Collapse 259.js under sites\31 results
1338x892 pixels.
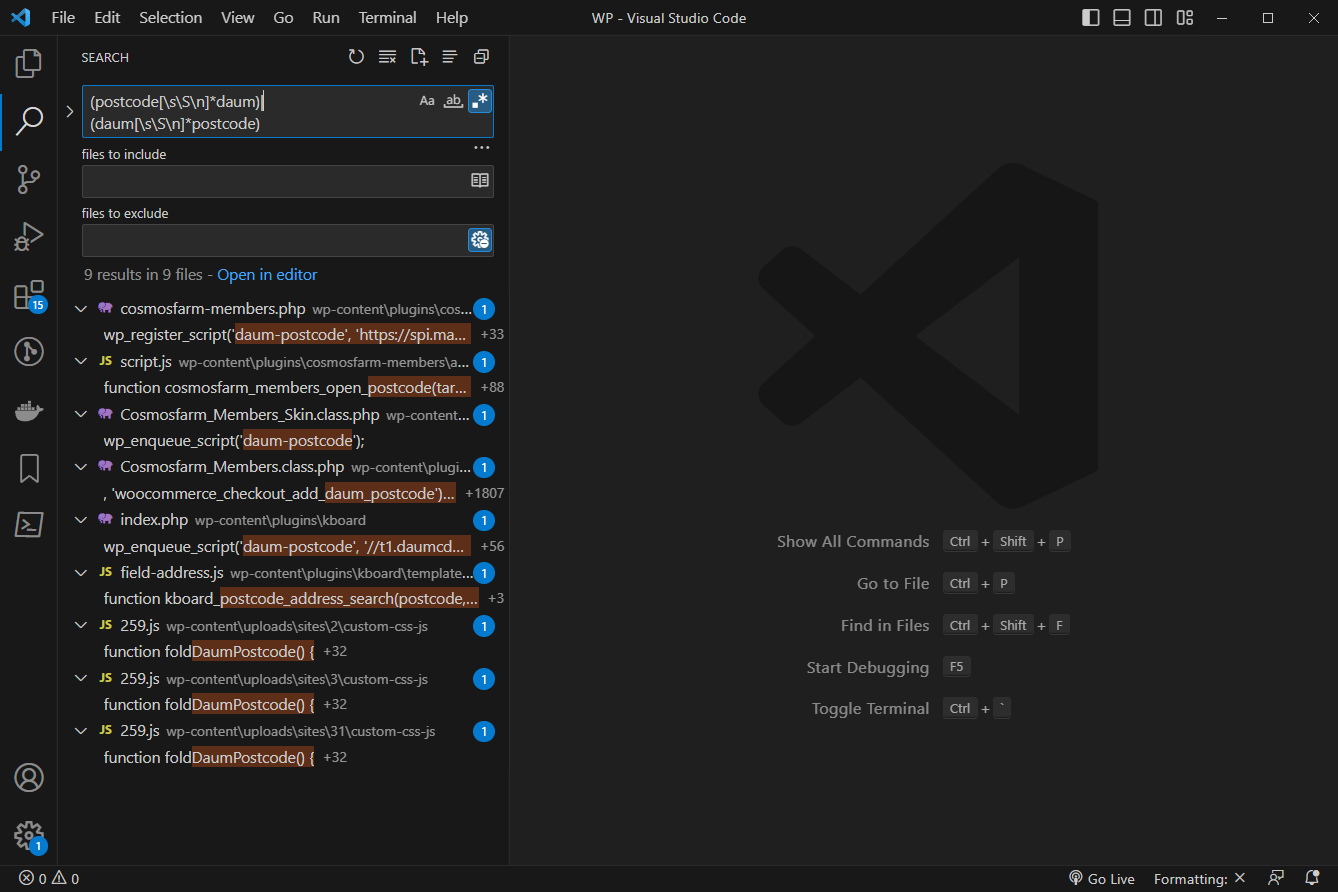point(82,732)
